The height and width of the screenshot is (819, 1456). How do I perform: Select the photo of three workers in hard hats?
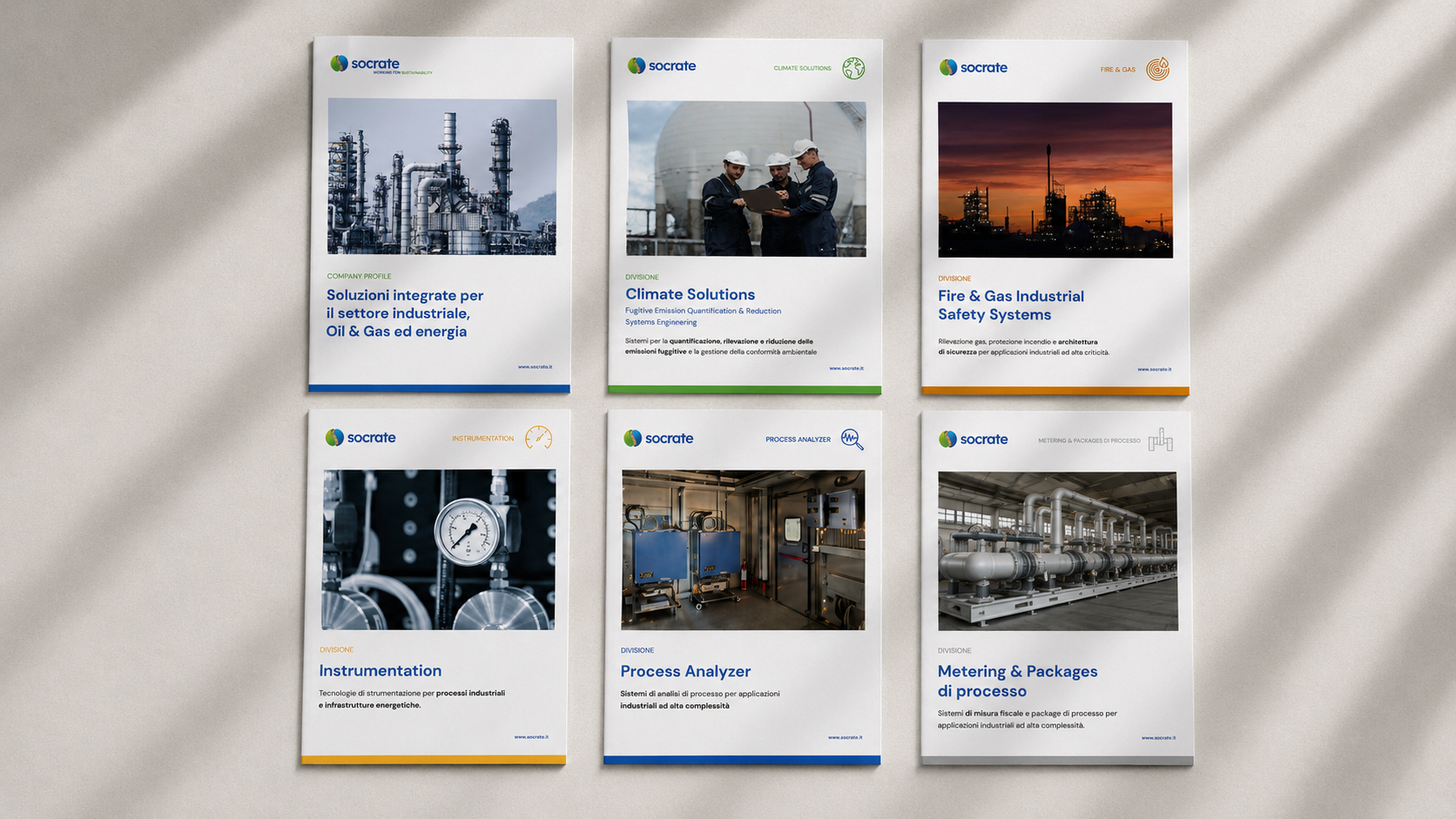(x=746, y=178)
